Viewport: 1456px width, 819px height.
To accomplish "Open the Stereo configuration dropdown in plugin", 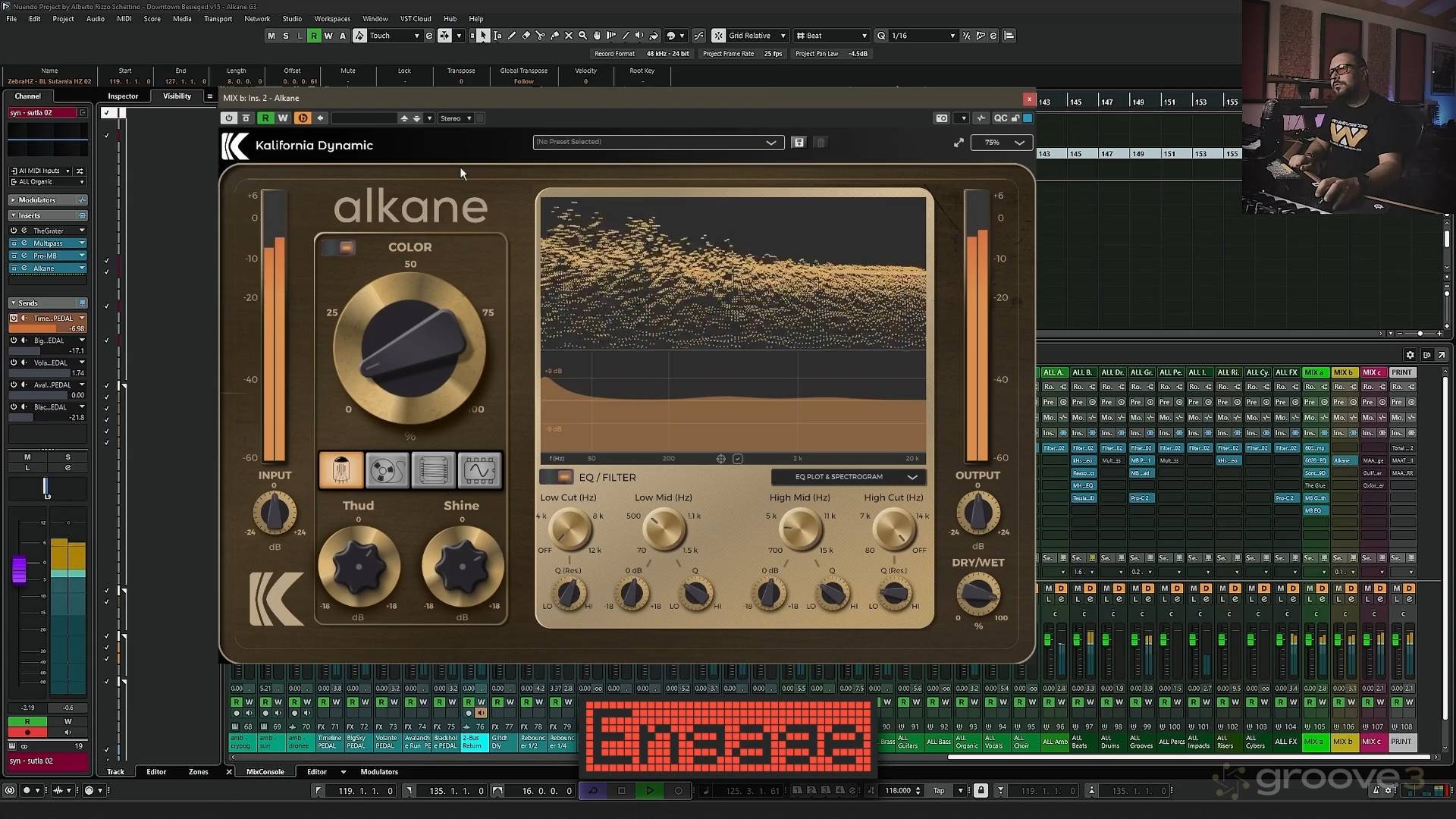I will tap(457, 118).
